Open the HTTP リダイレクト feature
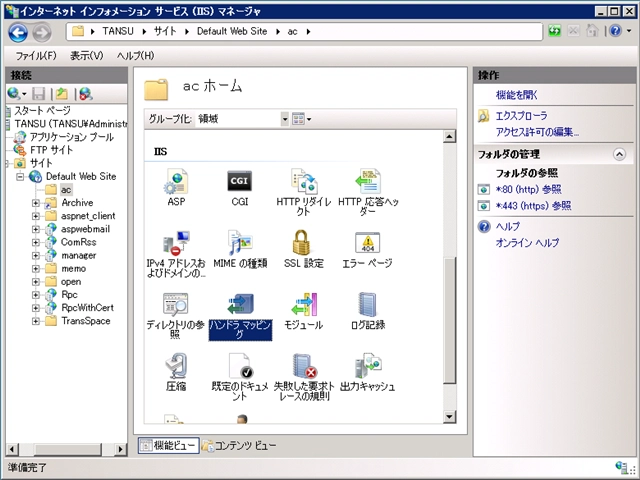This screenshot has width=640, height=480. pyautogui.click(x=303, y=182)
